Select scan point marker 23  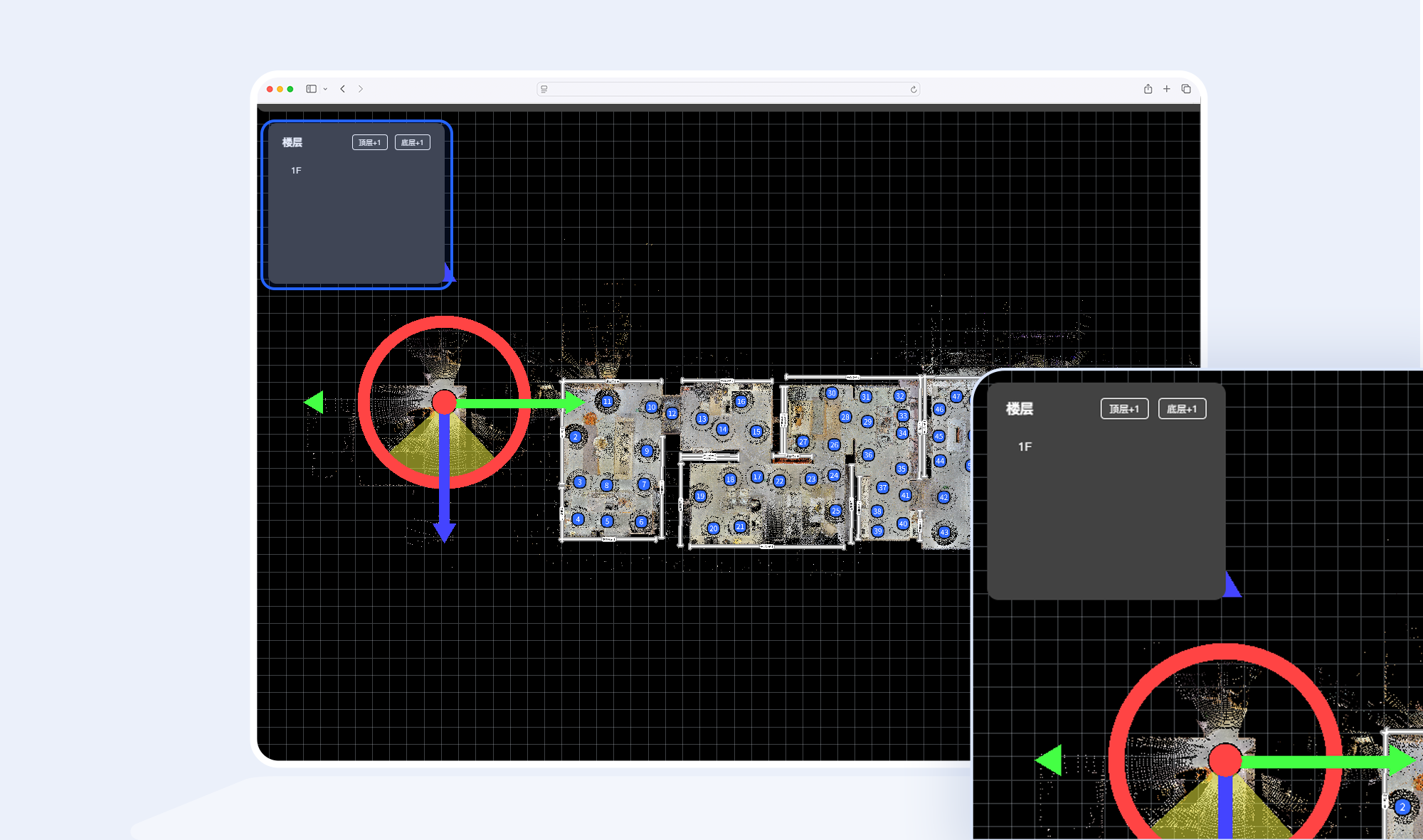coord(811,479)
